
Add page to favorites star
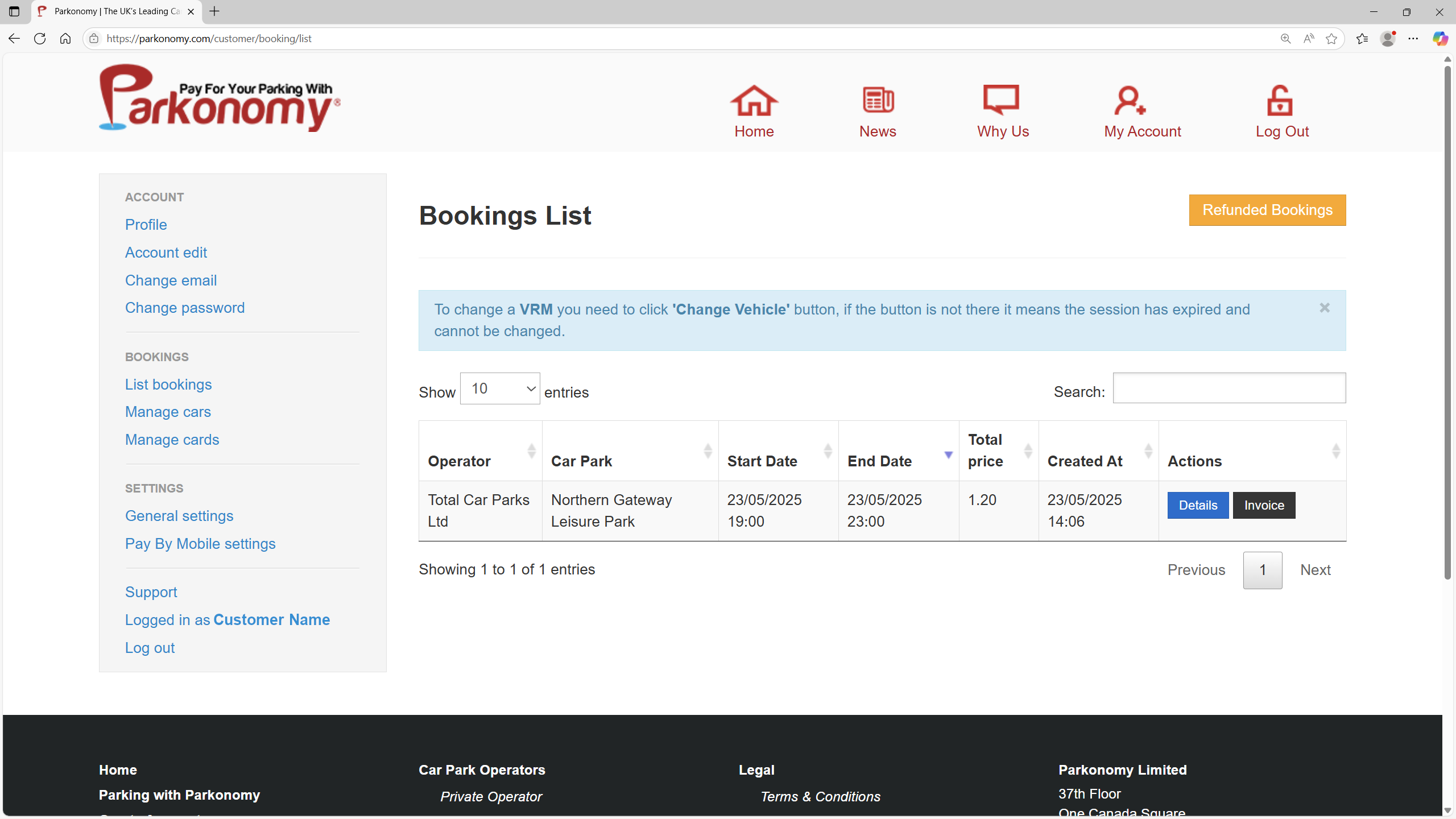tap(1331, 39)
